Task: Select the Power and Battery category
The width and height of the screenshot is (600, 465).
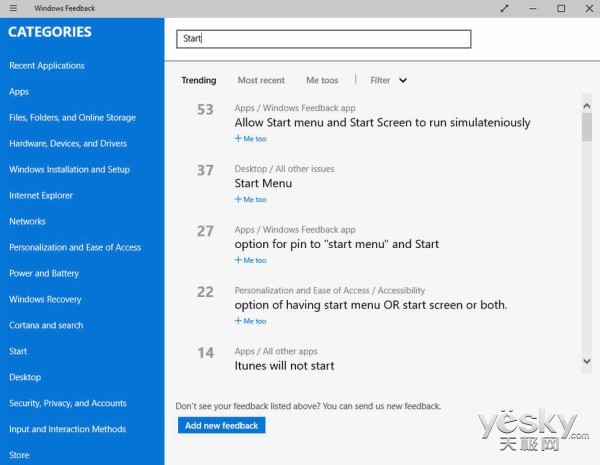Action: click(45, 273)
